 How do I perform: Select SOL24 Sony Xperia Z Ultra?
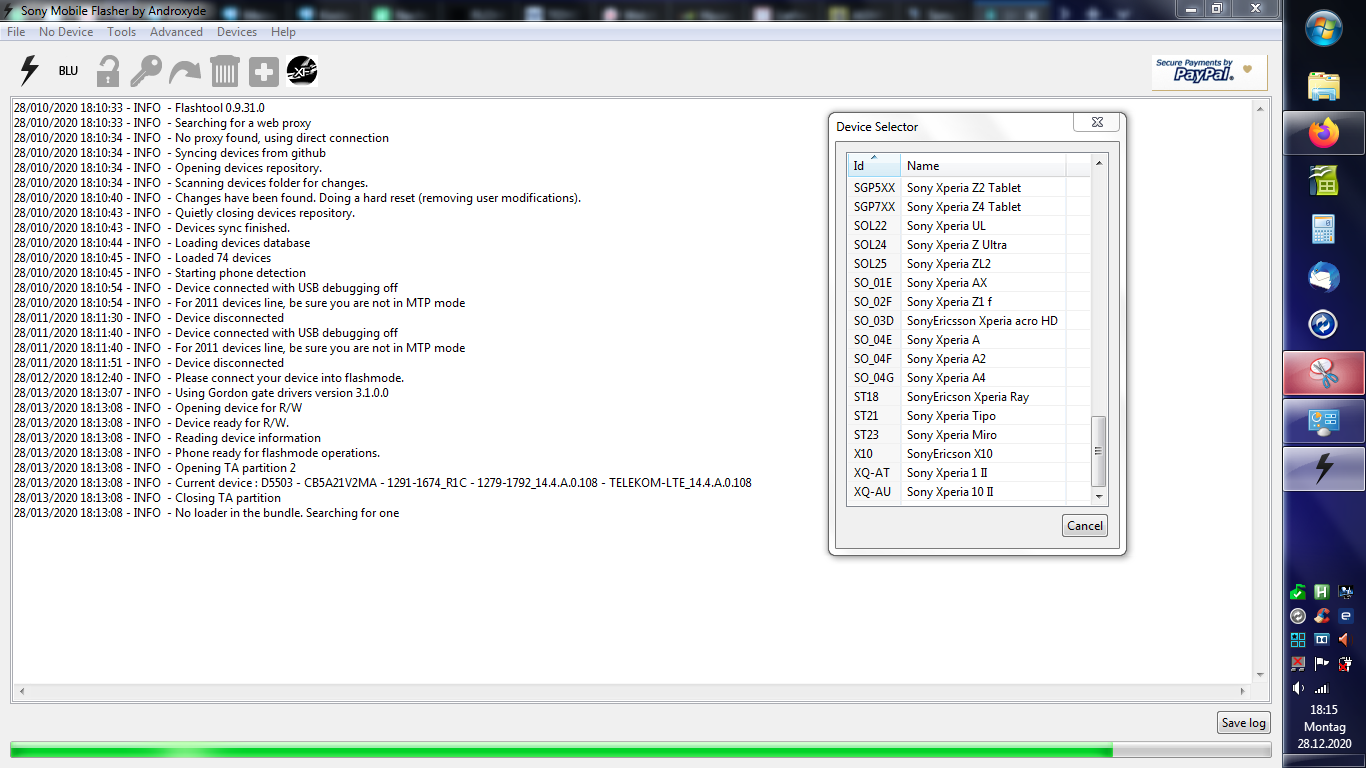[969, 244]
